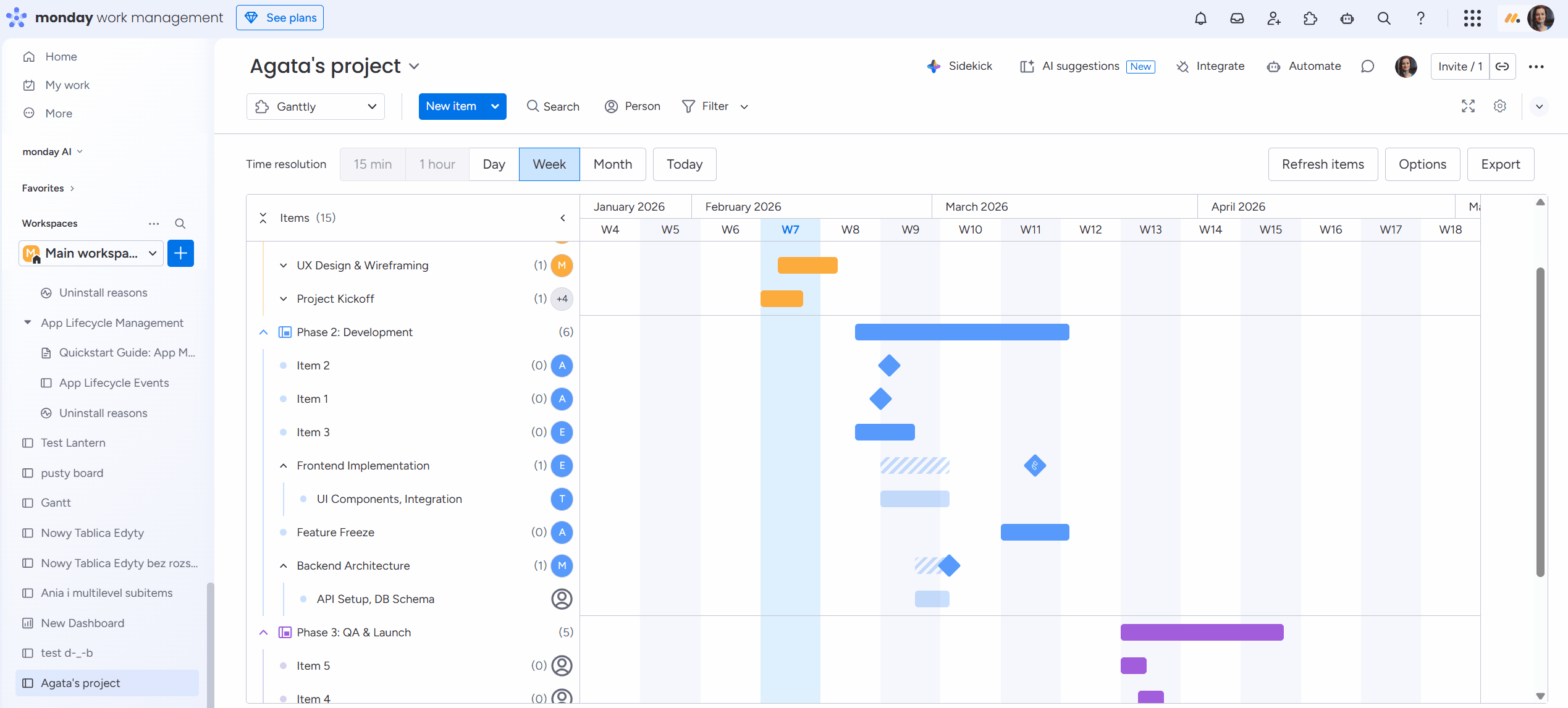
Task: Collapse the Phase 3: QA & Launch group
Action: coord(263,633)
